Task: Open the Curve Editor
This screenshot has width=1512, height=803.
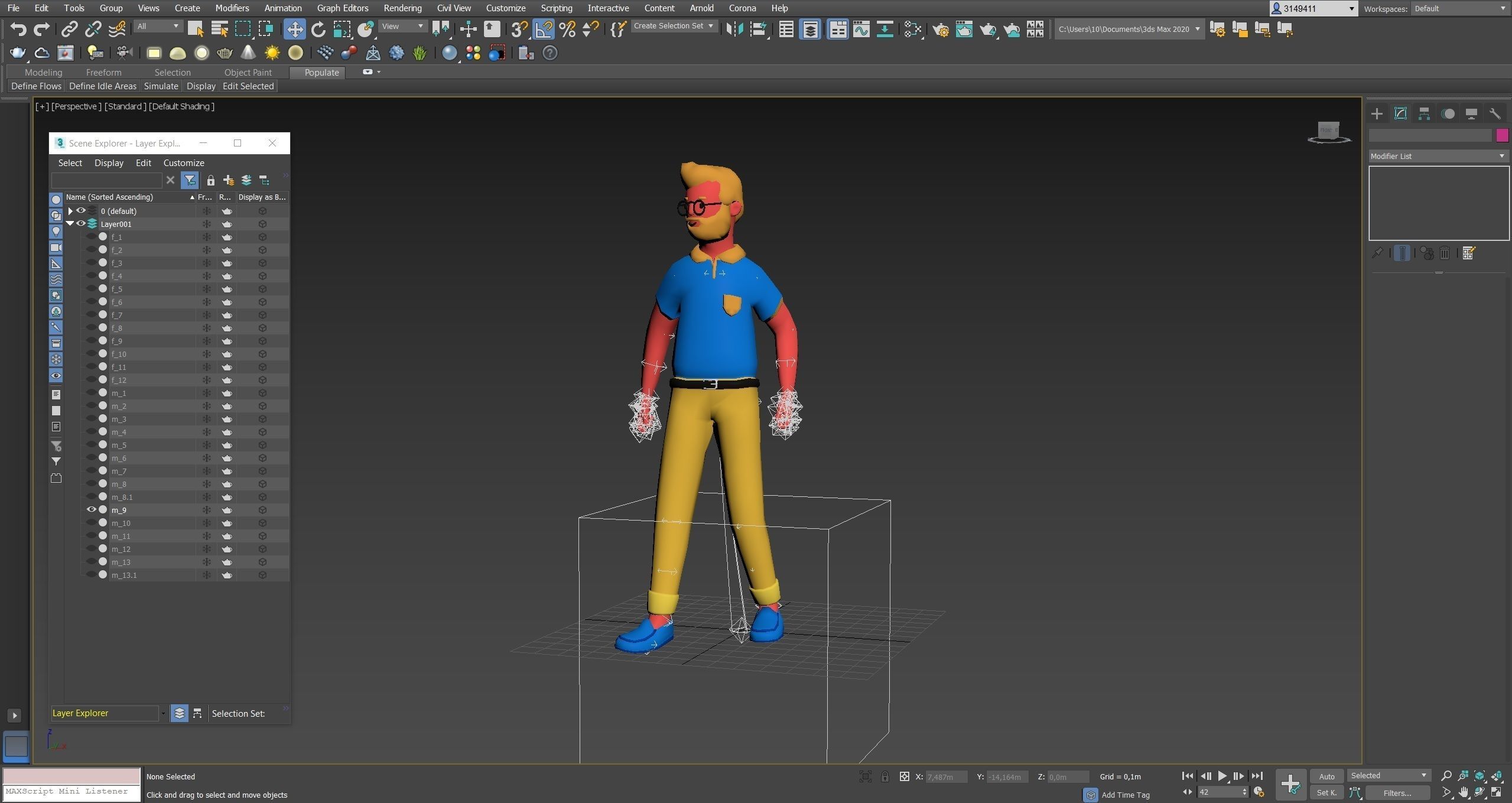Action: [861, 29]
